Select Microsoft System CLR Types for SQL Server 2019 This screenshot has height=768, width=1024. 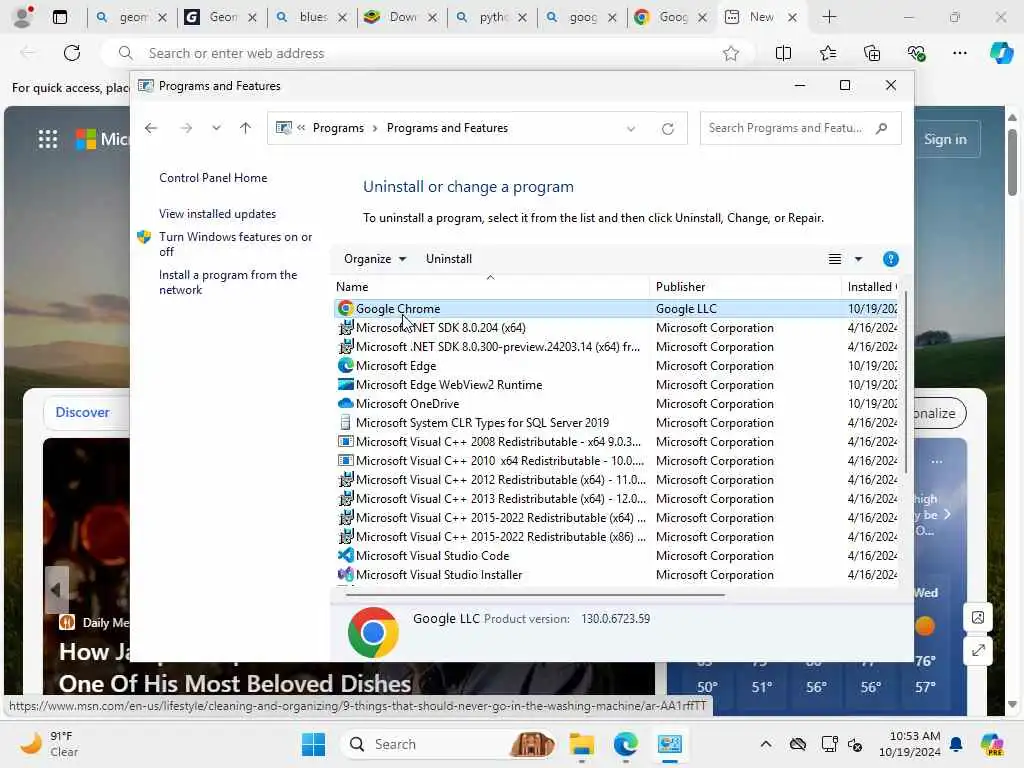[x=616, y=423]
